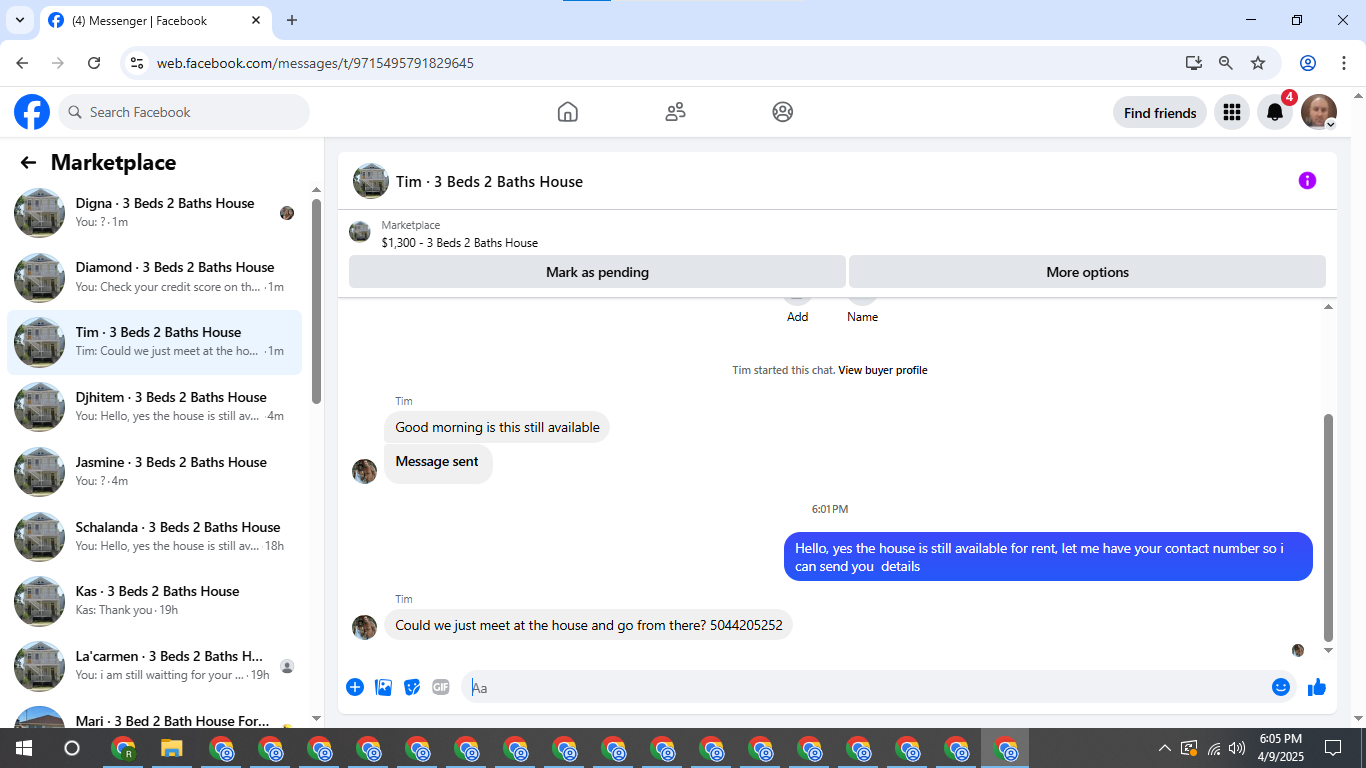Open the notifications bell icon
Viewport: 1366px width, 768px height.
[1275, 112]
